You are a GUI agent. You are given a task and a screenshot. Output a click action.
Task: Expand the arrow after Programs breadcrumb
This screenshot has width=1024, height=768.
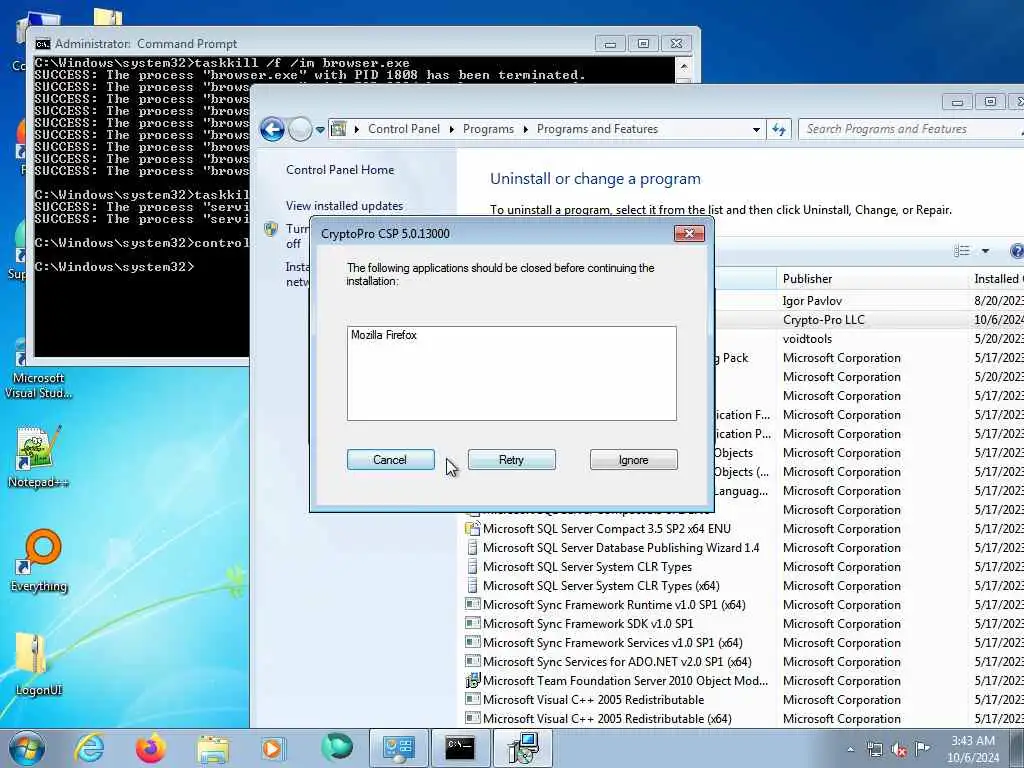point(525,129)
